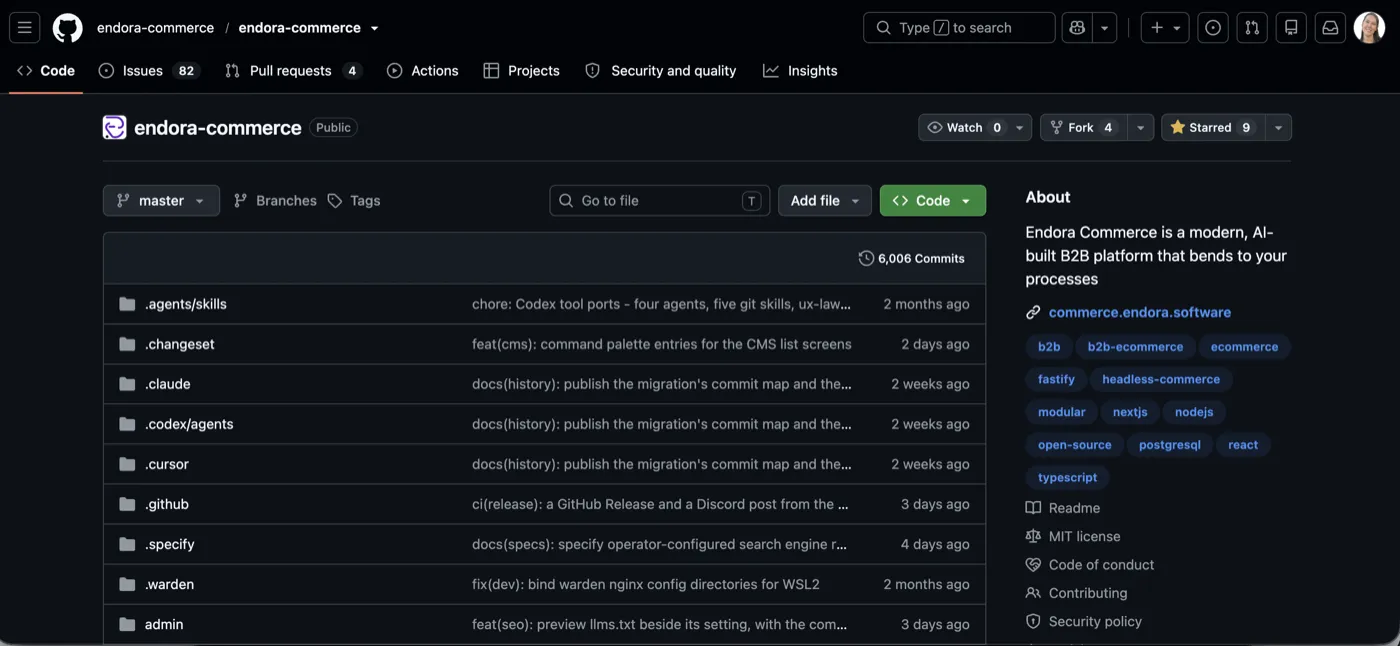Screen dimensions: 1400x646
Task: Open the green Code dropdown
Action: pos(933,200)
